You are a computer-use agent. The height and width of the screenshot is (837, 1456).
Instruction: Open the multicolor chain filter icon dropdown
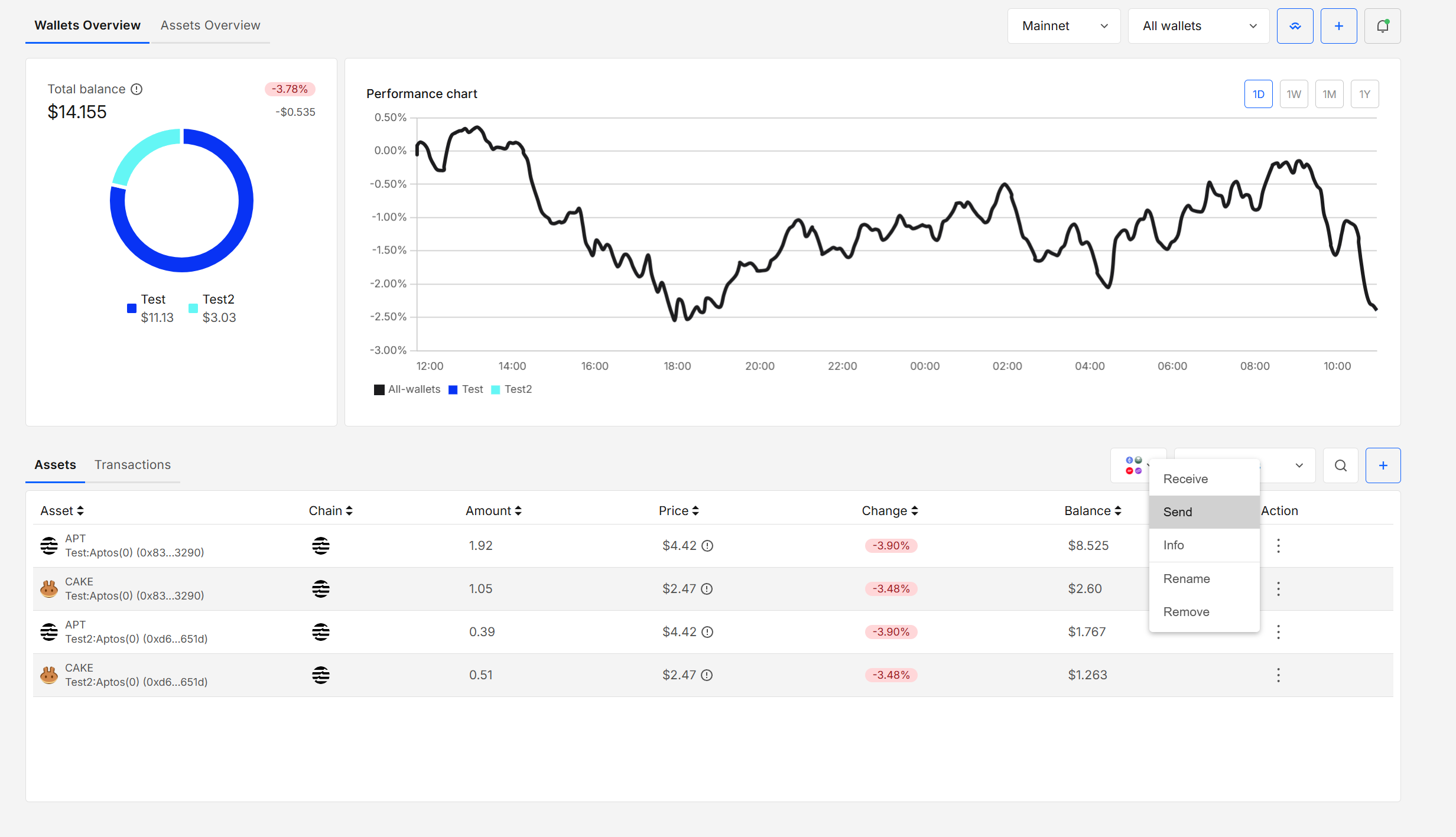(1133, 465)
